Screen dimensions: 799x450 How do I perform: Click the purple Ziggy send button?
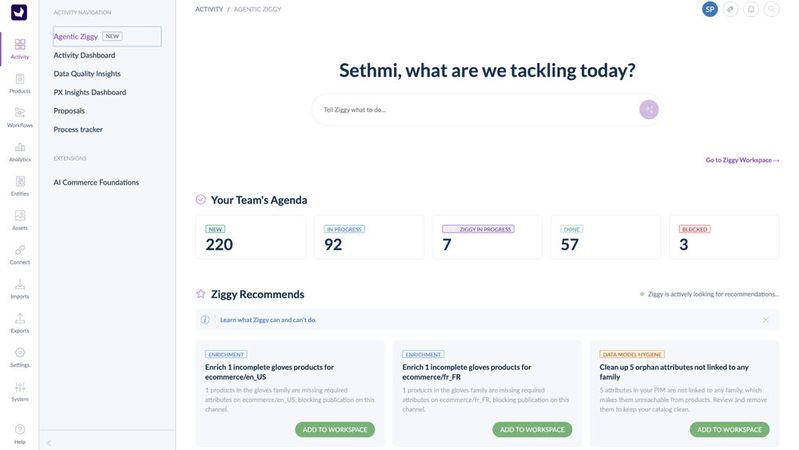pos(649,110)
